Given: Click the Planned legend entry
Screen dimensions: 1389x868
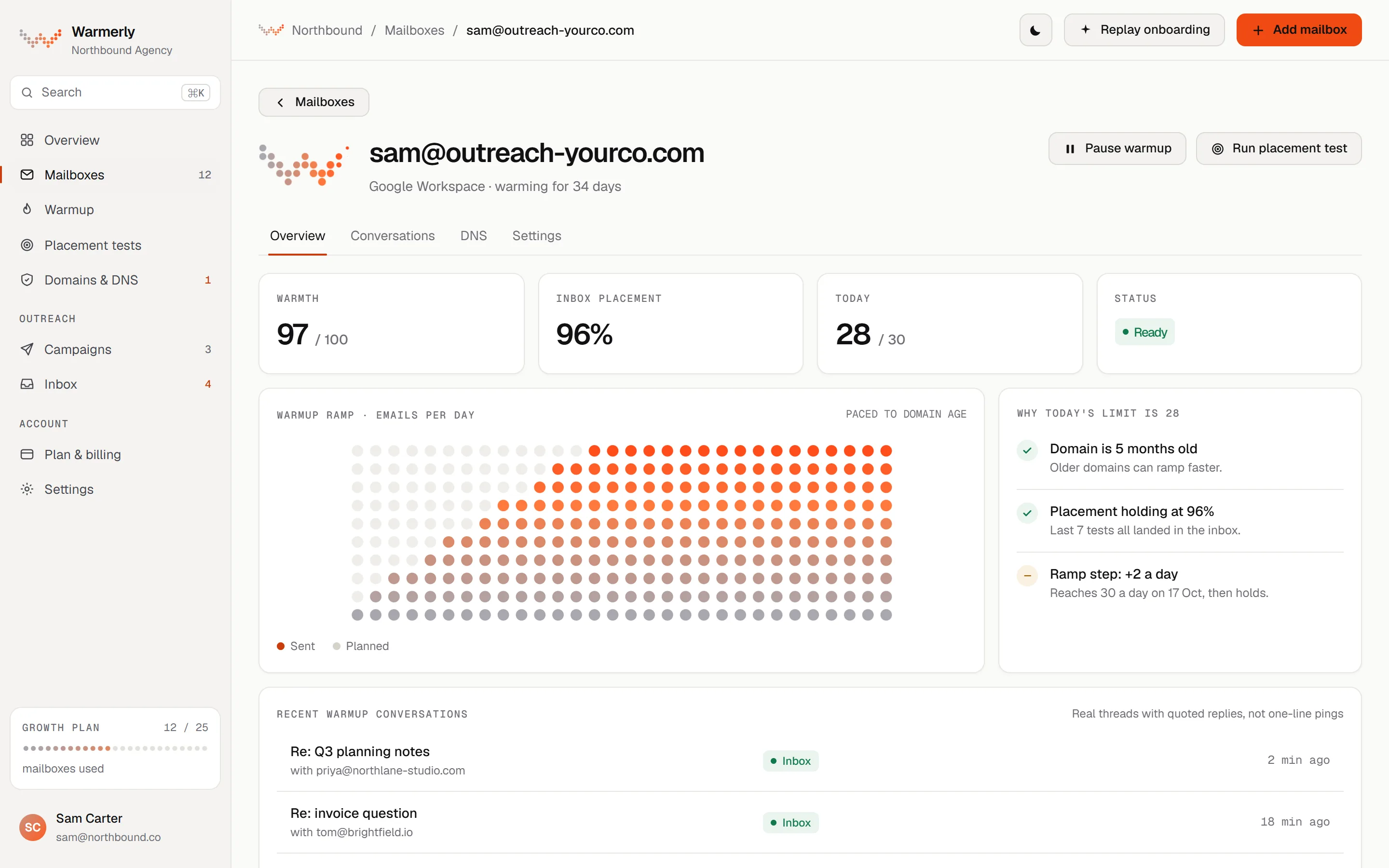Looking at the screenshot, I should coord(361,646).
